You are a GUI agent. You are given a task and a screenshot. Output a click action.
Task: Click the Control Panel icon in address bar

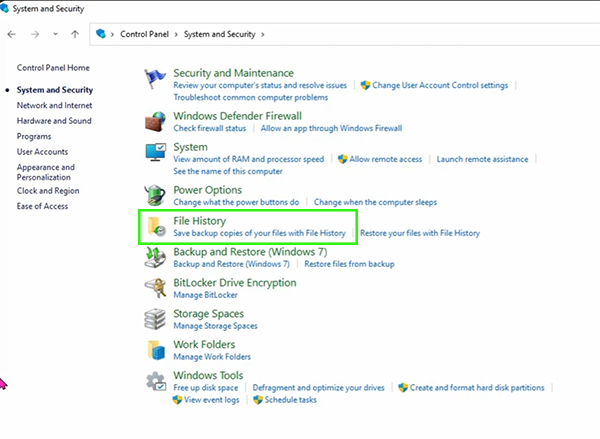pyautogui.click(x=101, y=34)
